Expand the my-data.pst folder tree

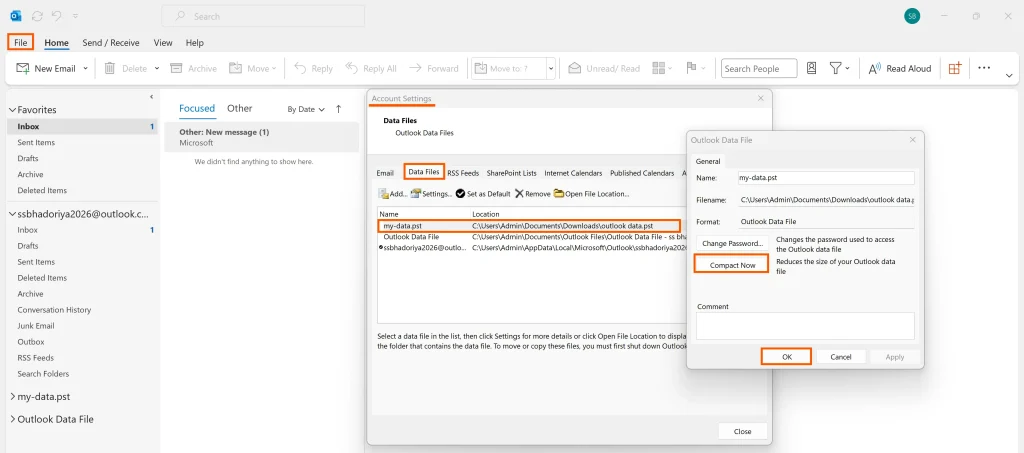[x=13, y=396]
